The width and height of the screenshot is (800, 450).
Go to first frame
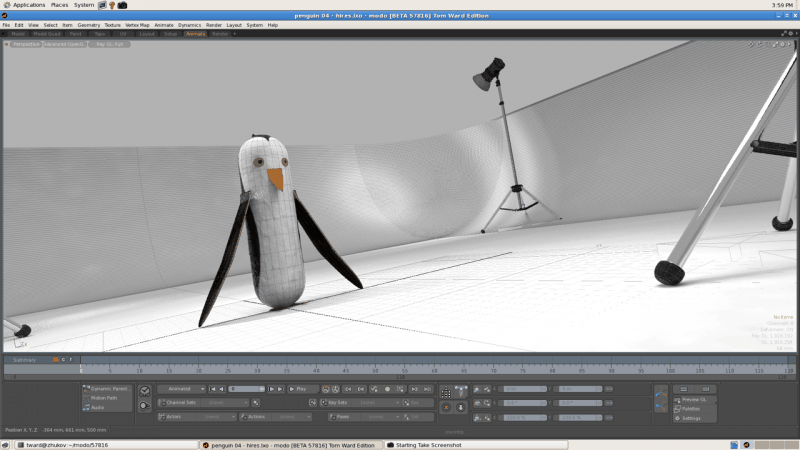click(x=212, y=389)
